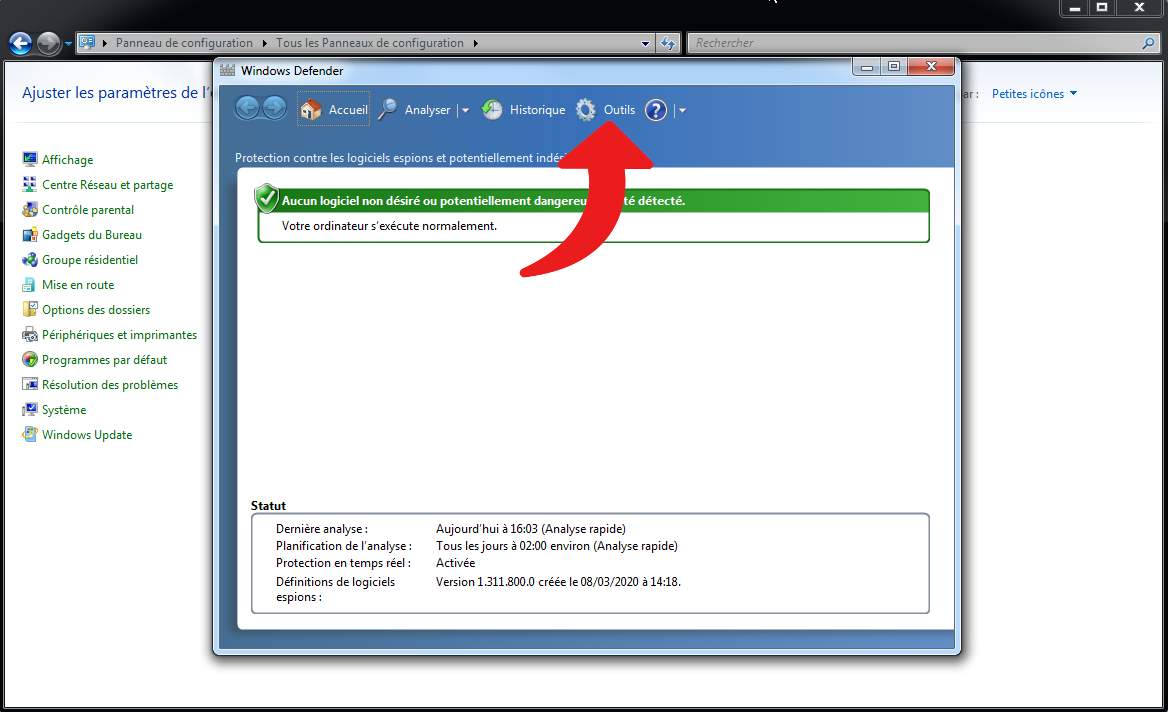Expand the help options dropdown arrow
The image size is (1168, 712).
(x=682, y=110)
